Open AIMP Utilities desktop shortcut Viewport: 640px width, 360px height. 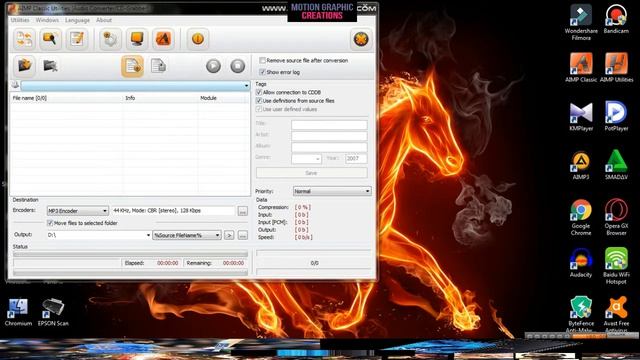click(616, 67)
